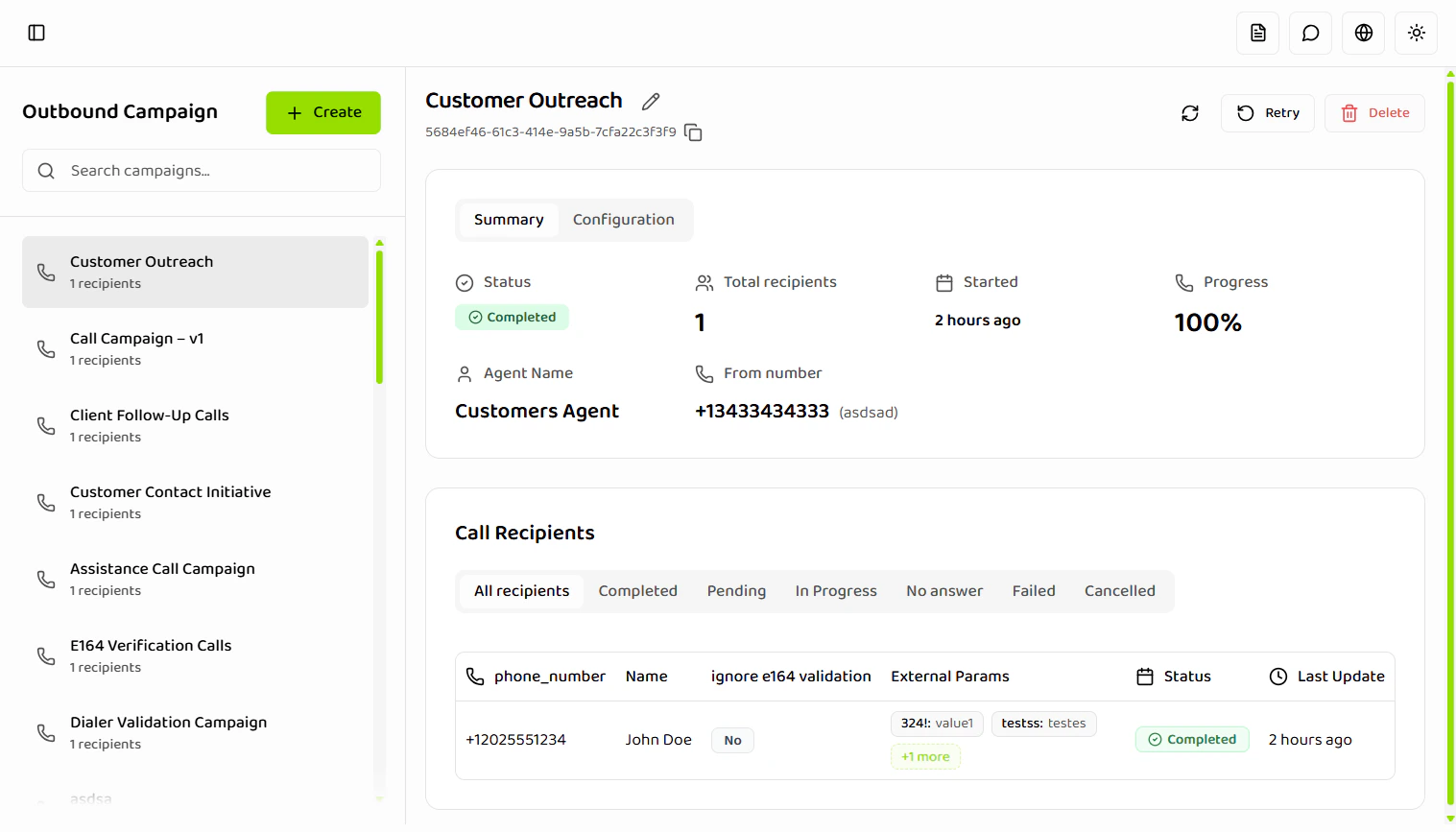The height and width of the screenshot is (832, 1456).
Task: Create a new outbound campaign
Action: coord(322,112)
